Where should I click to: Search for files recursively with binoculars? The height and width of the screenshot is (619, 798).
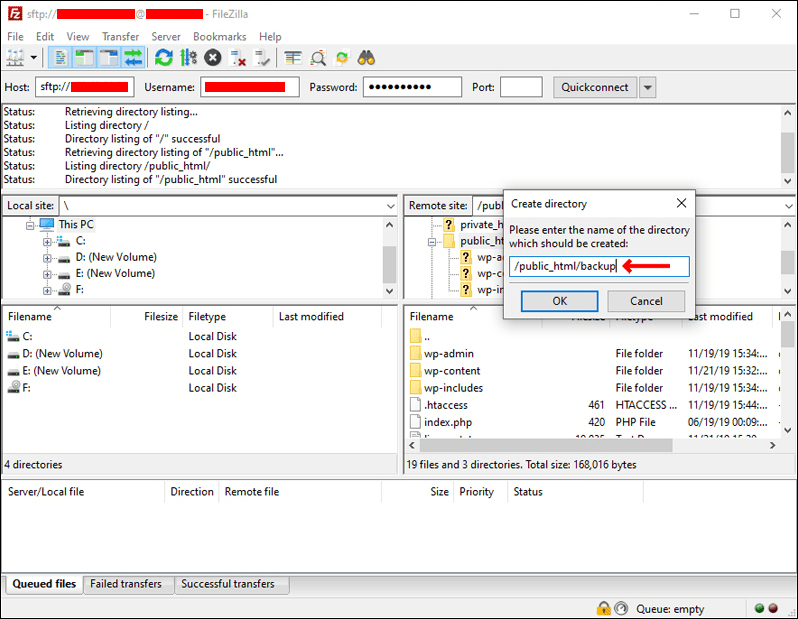point(366,58)
